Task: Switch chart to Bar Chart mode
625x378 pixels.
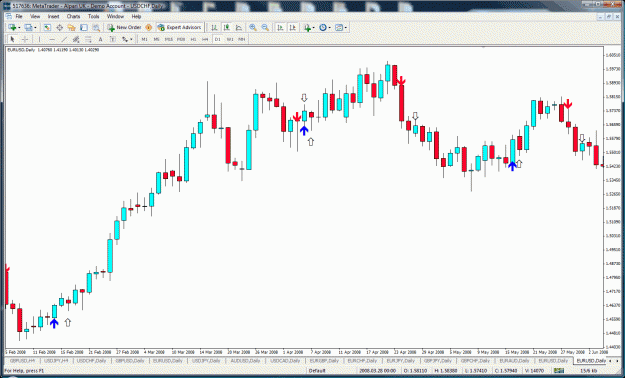Action: coord(214,28)
